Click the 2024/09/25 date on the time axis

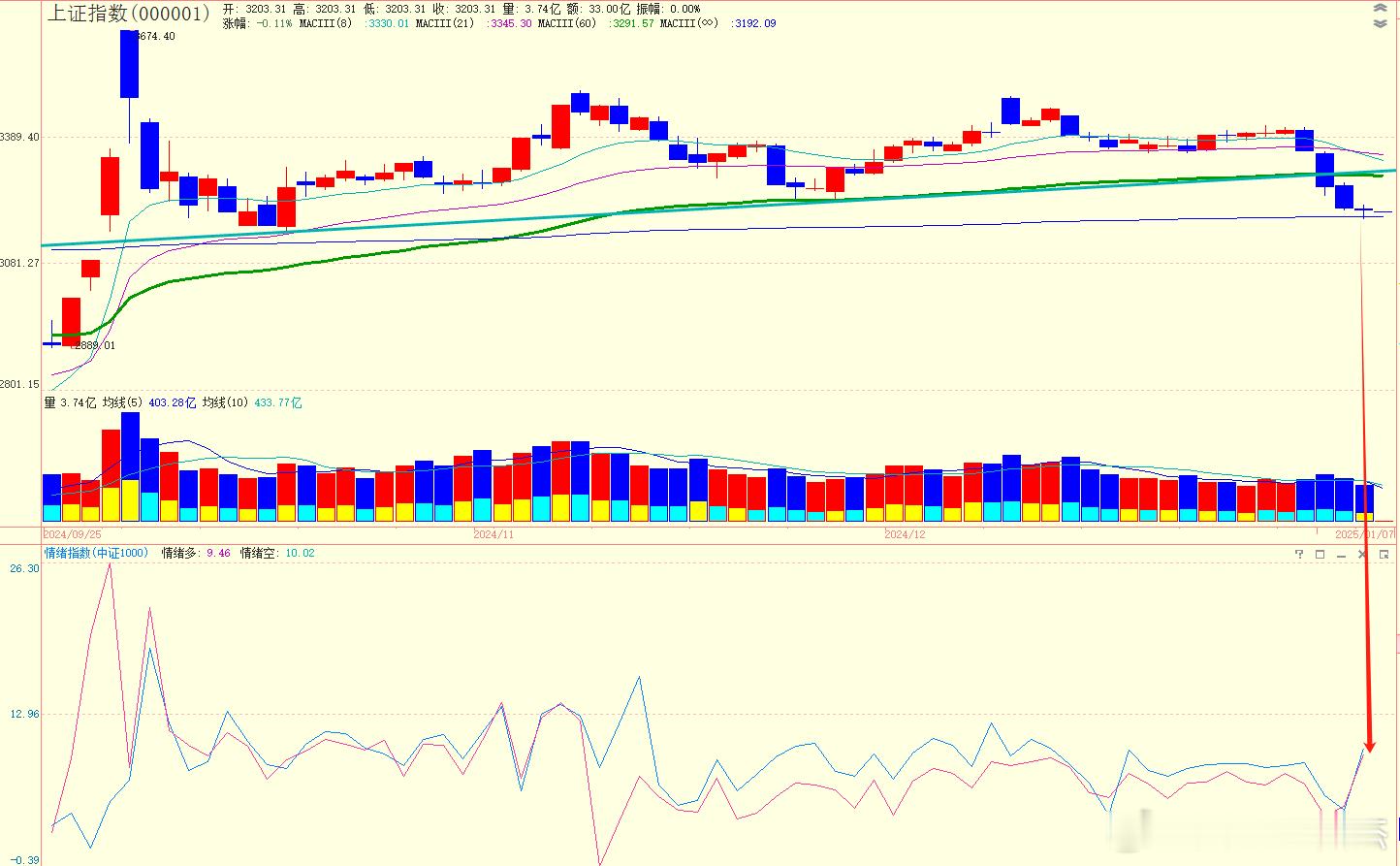(x=72, y=534)
